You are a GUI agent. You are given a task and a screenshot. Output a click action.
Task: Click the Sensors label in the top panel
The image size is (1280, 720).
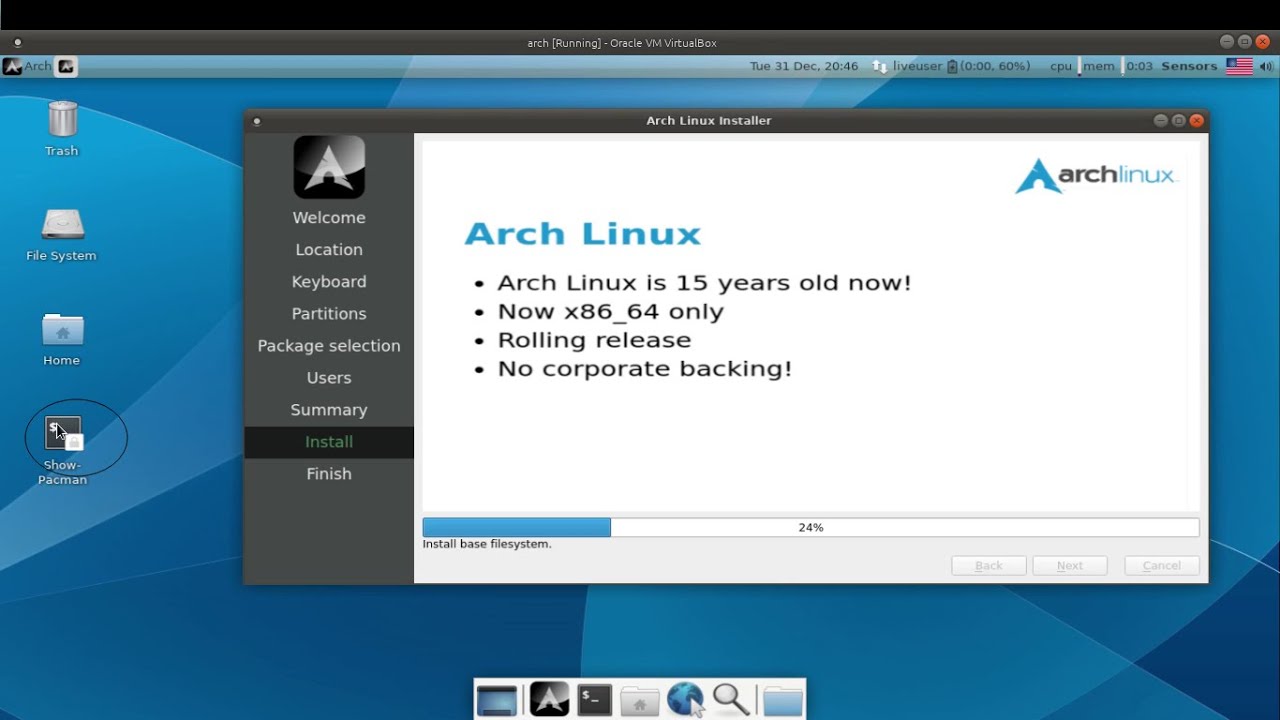pyautogui.click(x=1189, y=66)
